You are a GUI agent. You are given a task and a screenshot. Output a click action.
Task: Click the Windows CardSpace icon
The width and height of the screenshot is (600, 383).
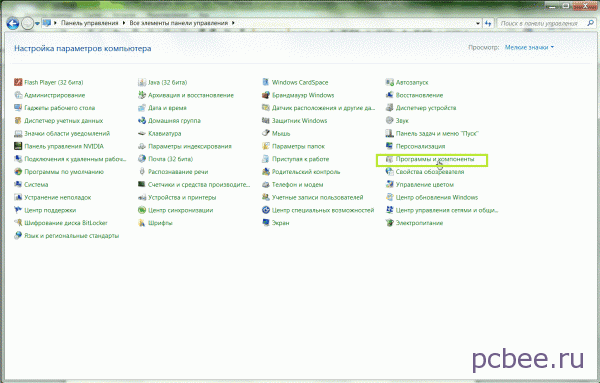(x=266, y=82)
